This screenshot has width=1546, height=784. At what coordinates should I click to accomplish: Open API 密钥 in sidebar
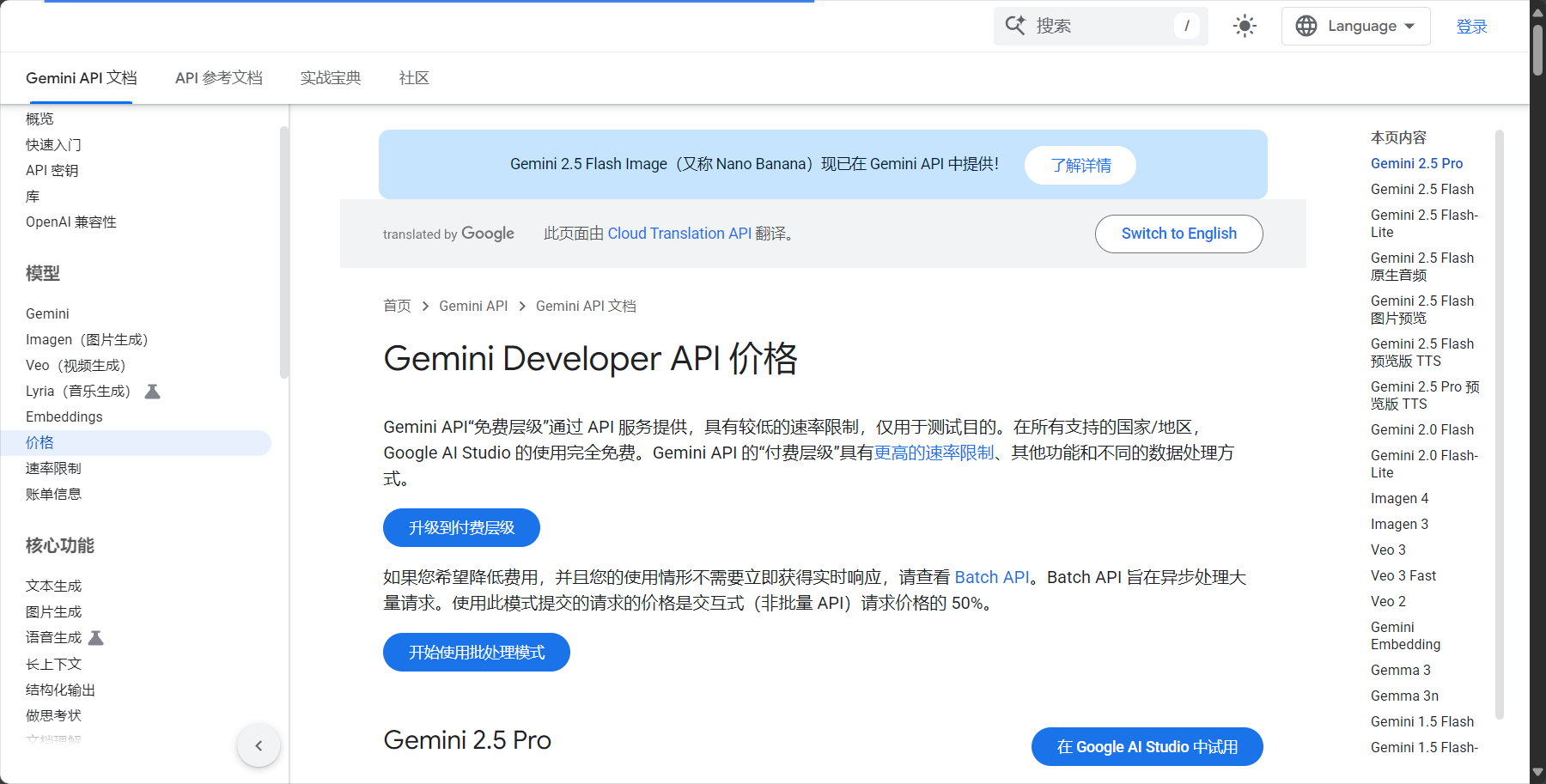tap(52, 171)
